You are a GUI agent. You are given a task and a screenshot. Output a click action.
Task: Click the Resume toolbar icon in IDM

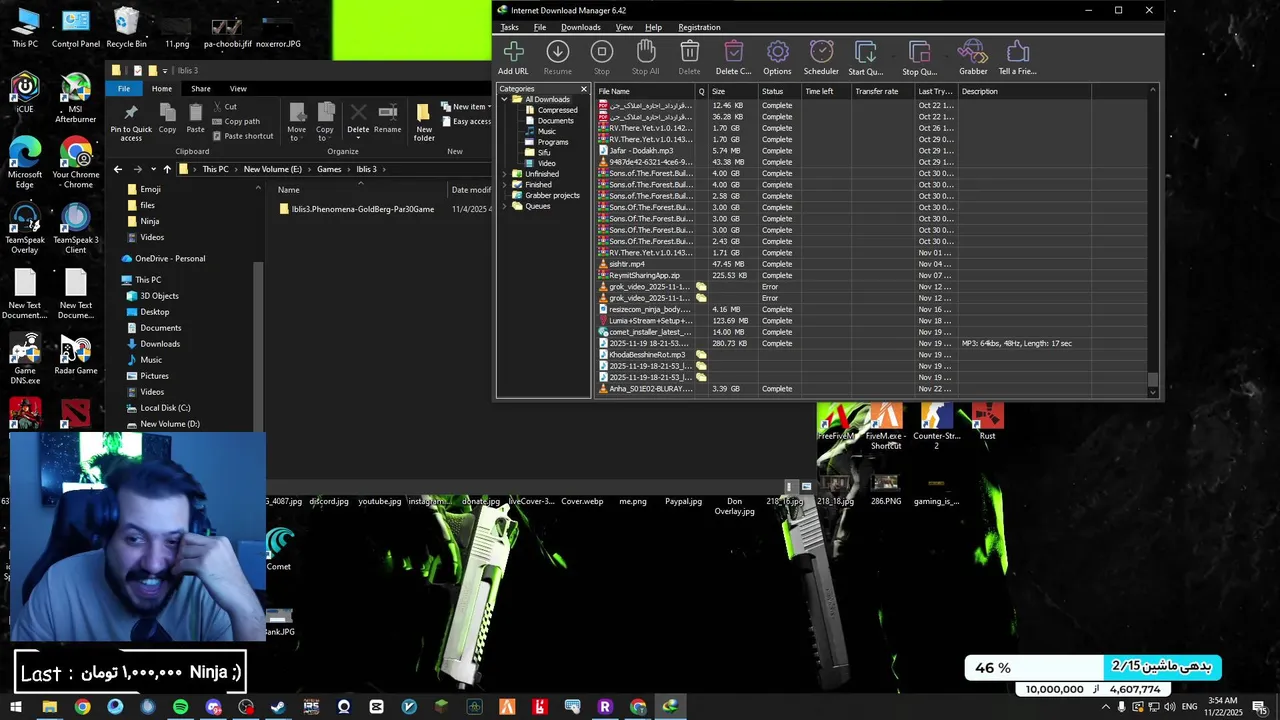(558, 58)
